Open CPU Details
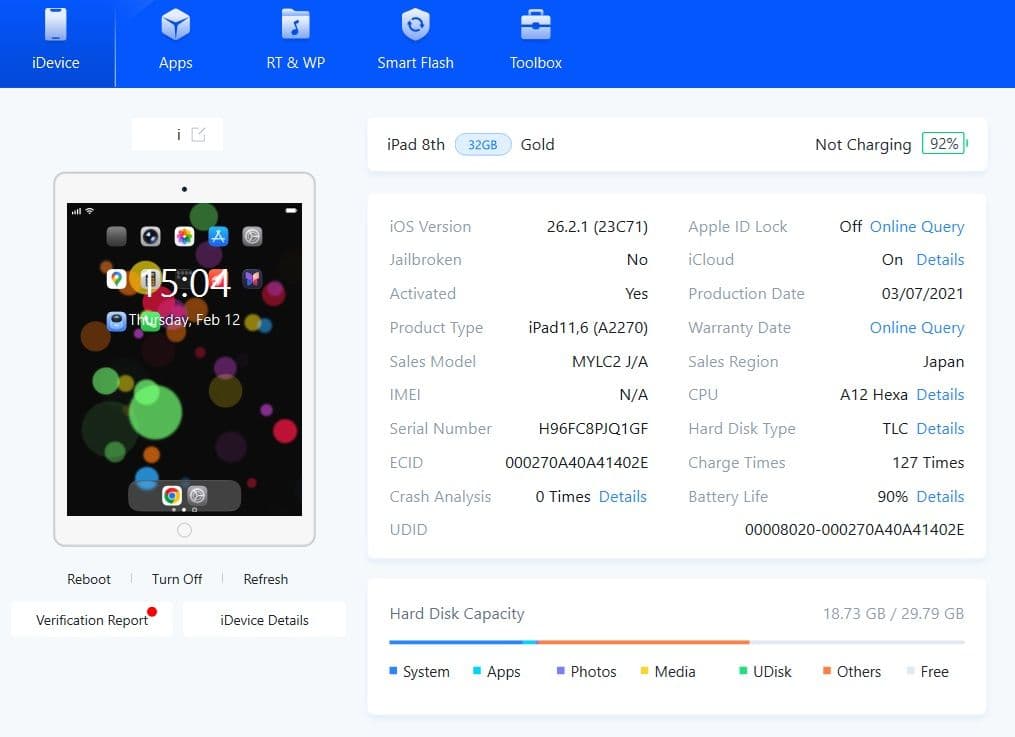Screen dimensions: 1015x737 (x=939, y=394)
